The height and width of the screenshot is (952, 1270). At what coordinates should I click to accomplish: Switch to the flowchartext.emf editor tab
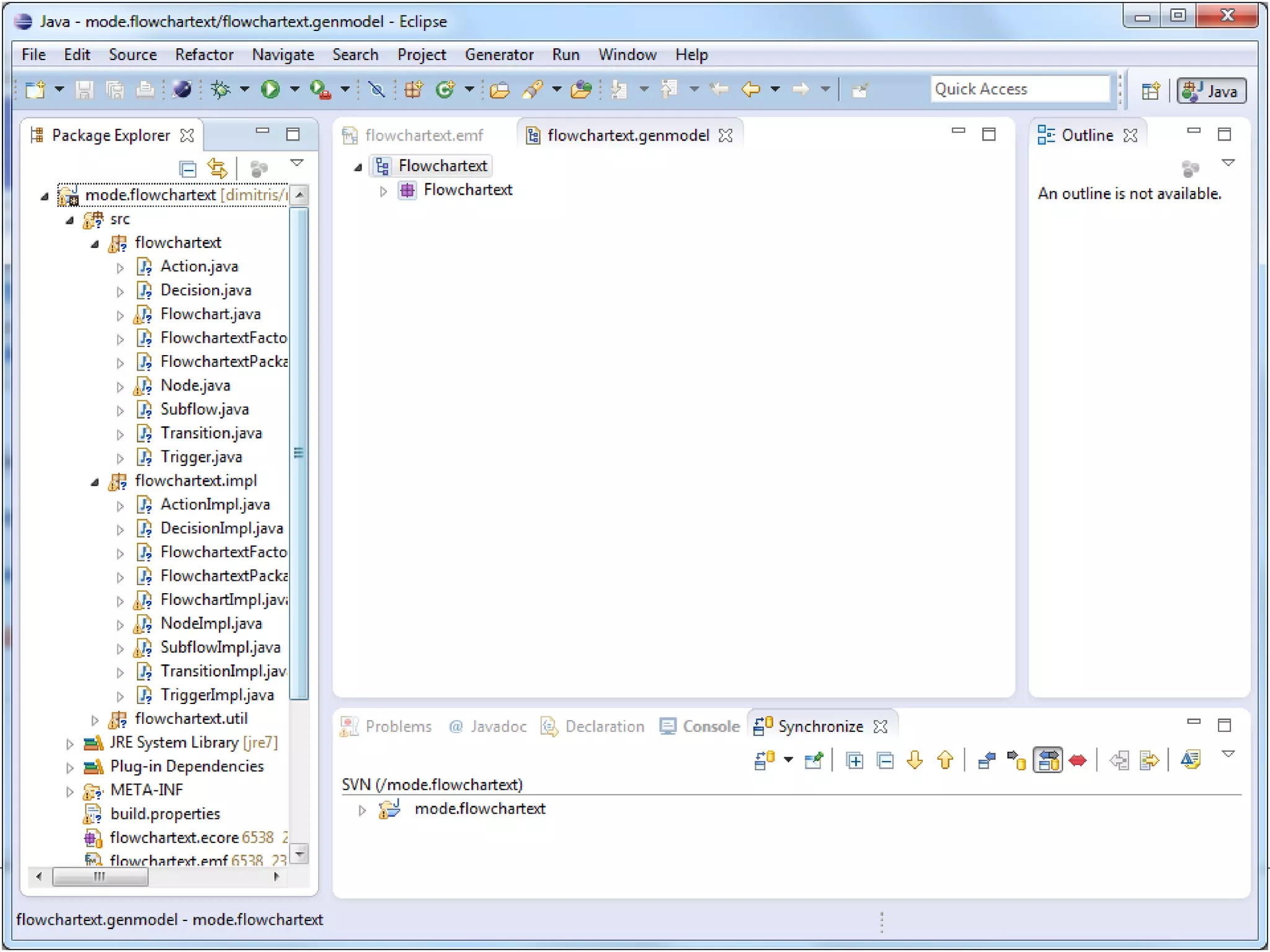click(x=424, y=135)
